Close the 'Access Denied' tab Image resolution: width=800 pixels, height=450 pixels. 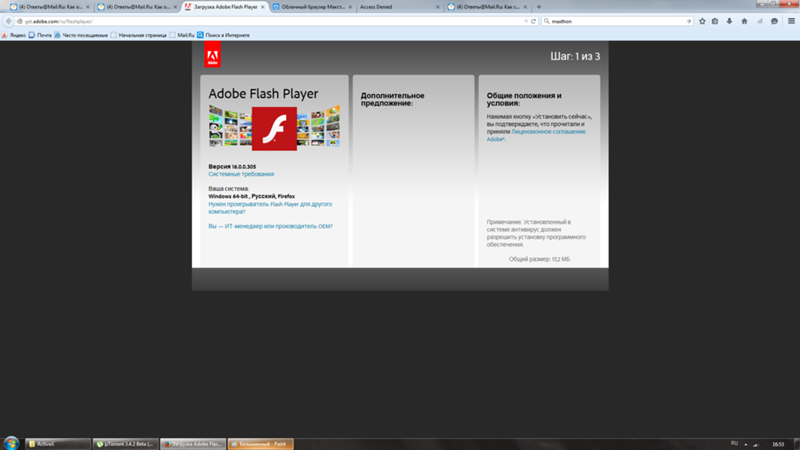coord(437,7)
